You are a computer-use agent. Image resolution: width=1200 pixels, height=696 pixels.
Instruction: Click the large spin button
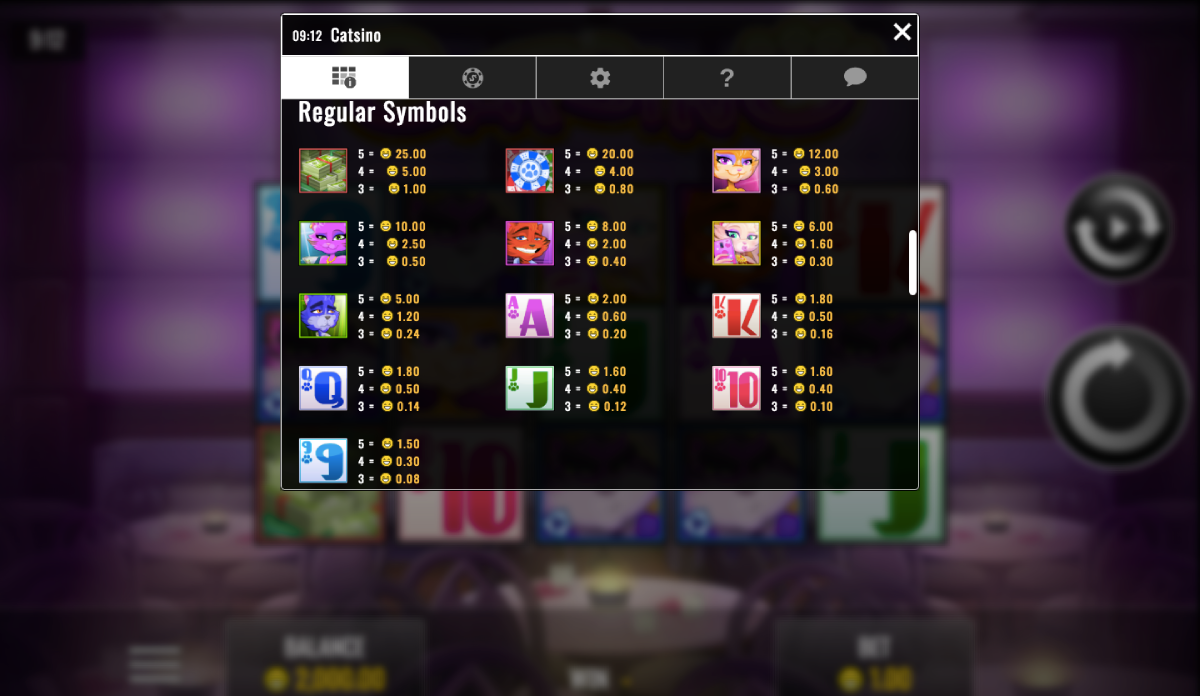(x=1118, y=397)
